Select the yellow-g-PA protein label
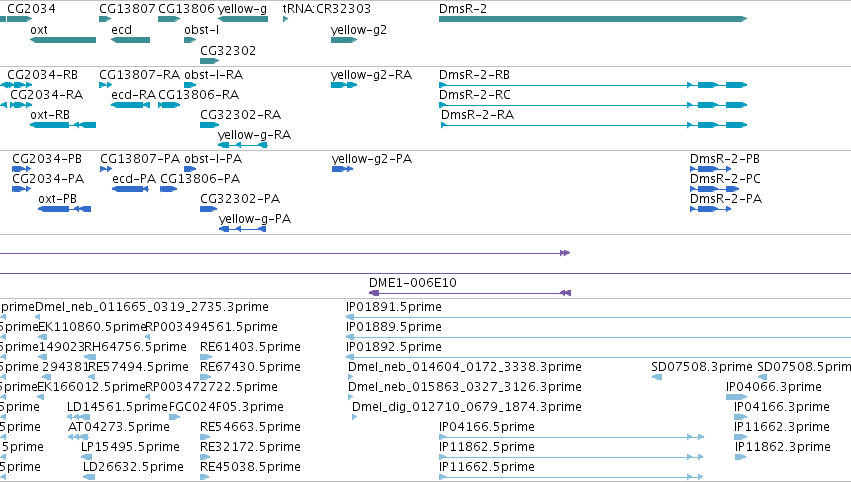The width and height of the screenshot is (851, 482). pyautogui.click(x=255, y=219)
